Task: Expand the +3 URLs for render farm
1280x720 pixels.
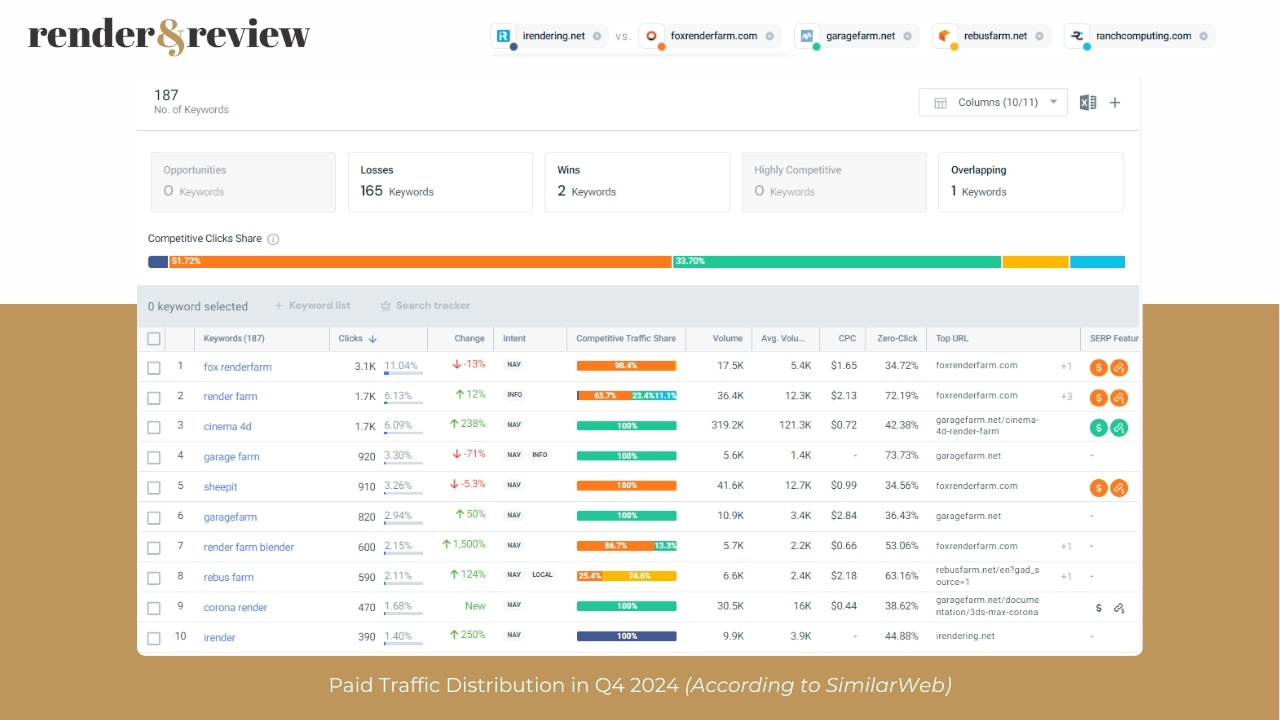Action: (x=1066, y=396)
